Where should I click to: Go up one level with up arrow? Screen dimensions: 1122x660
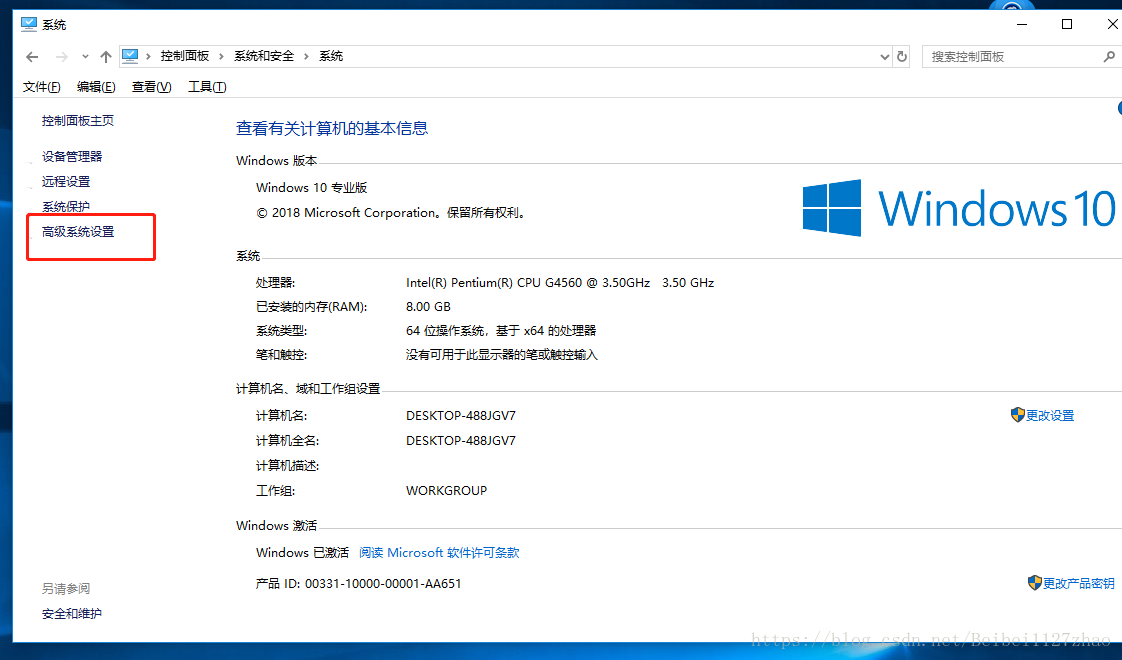coord(106,57)
